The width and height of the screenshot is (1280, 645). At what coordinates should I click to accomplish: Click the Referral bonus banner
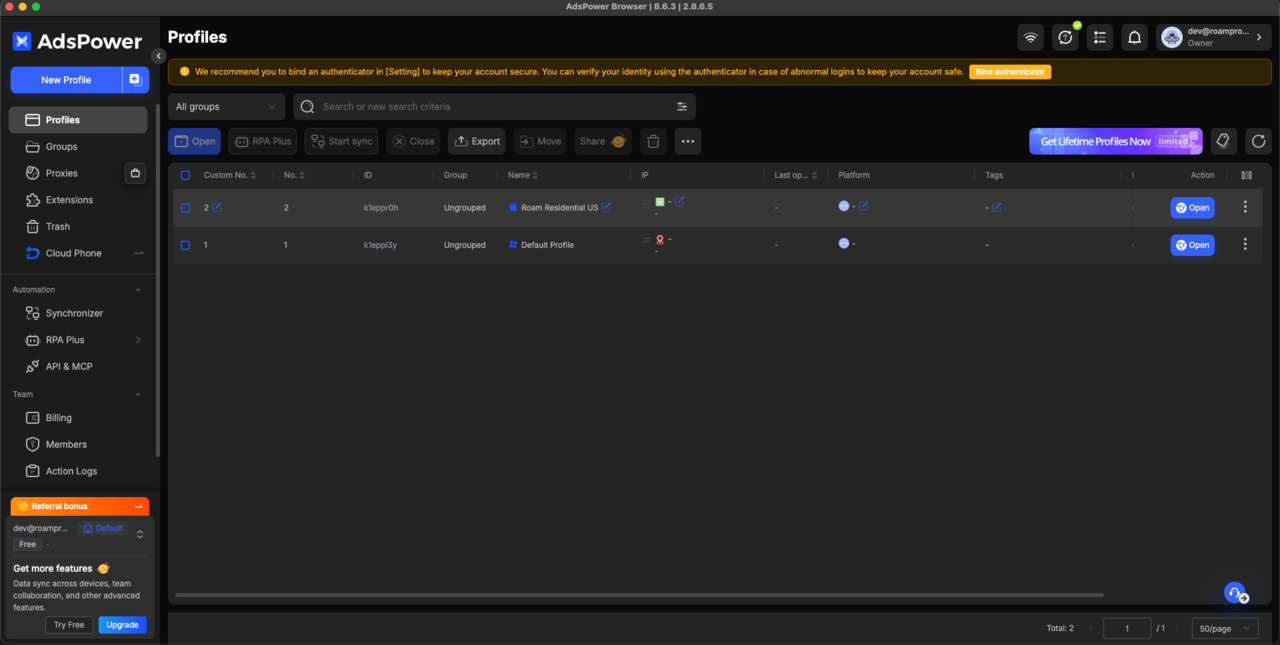click(x=79, y=506)
